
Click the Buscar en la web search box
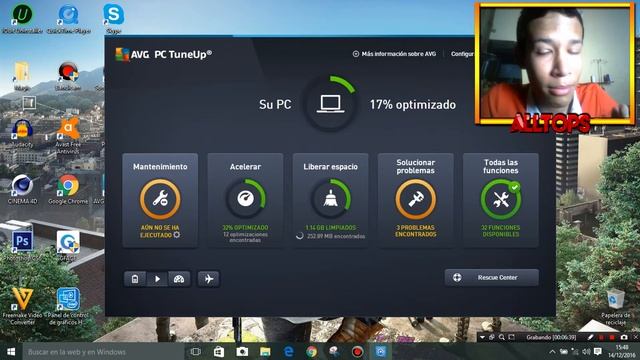point(102,352)
